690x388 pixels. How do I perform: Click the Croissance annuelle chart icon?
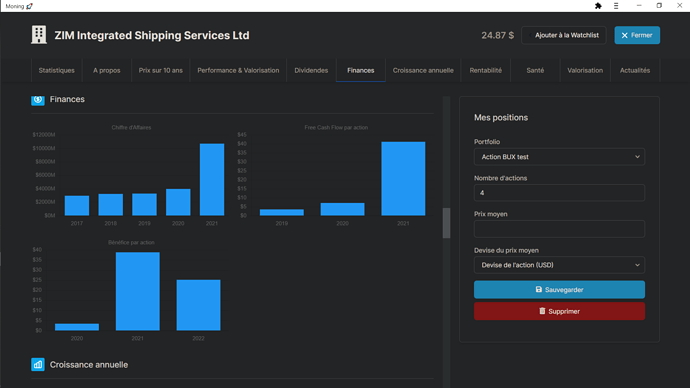(x=38, y=364)
